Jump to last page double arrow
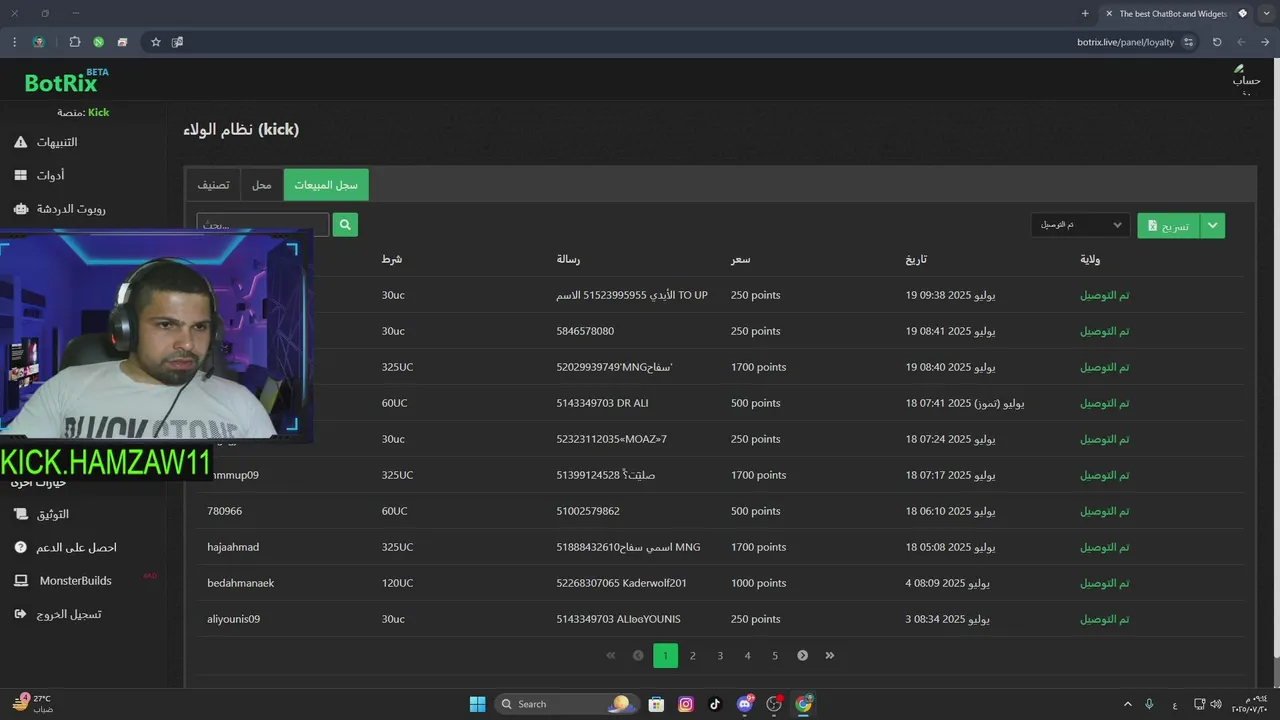Screen dimensions: 1280x720 (829, 655)
